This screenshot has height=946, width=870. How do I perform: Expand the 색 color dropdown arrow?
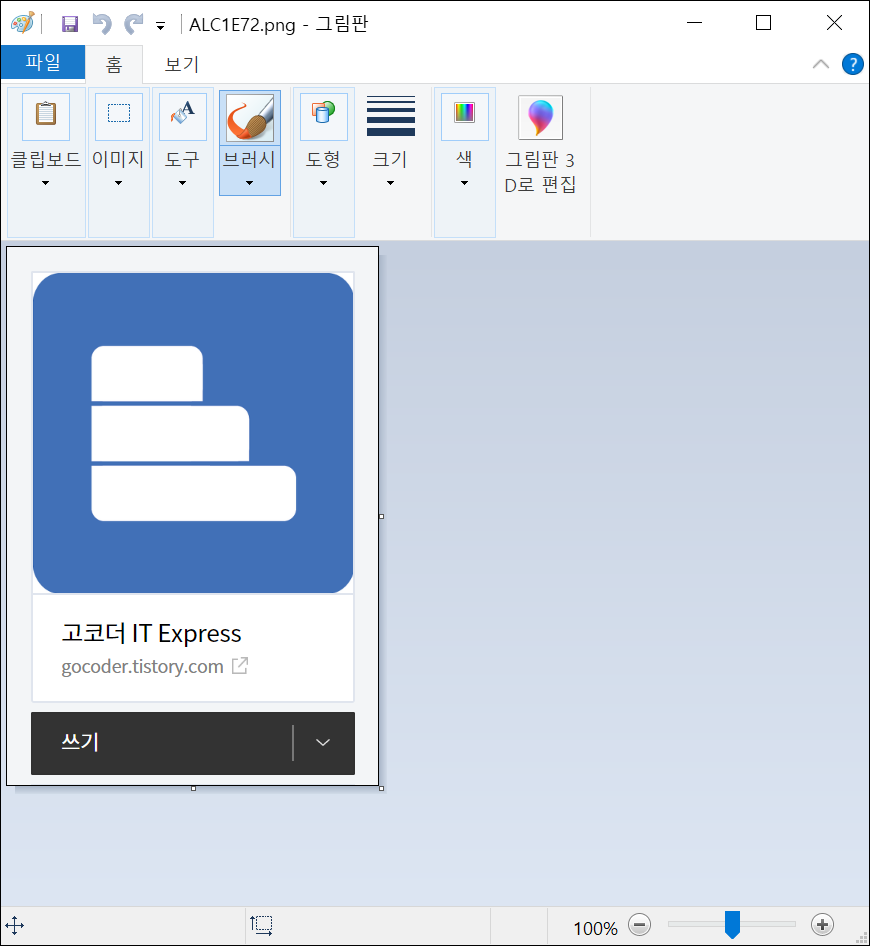click(464, 183)
